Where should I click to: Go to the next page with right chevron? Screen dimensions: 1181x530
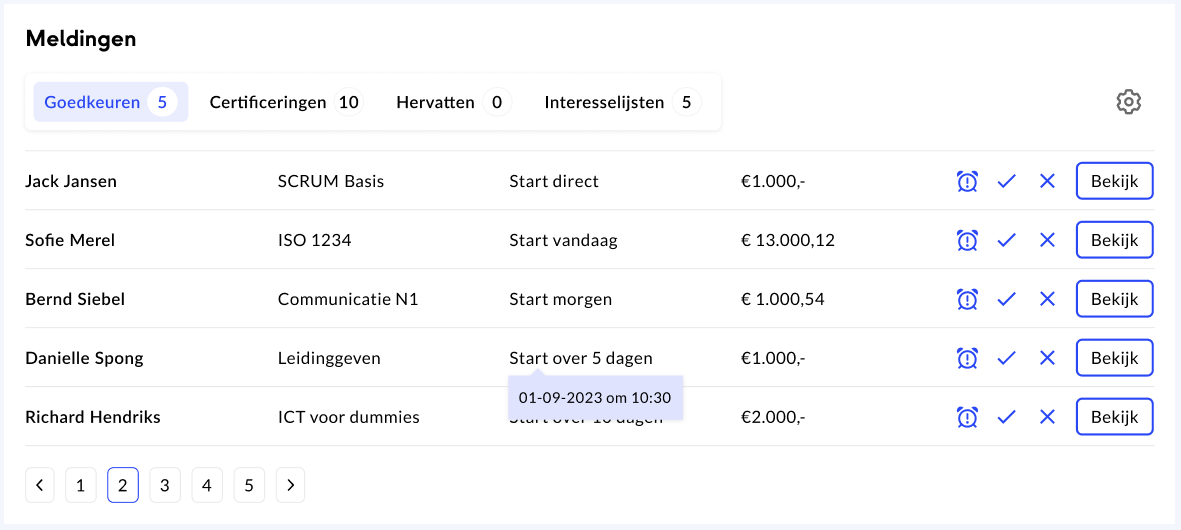coord(290,486)
